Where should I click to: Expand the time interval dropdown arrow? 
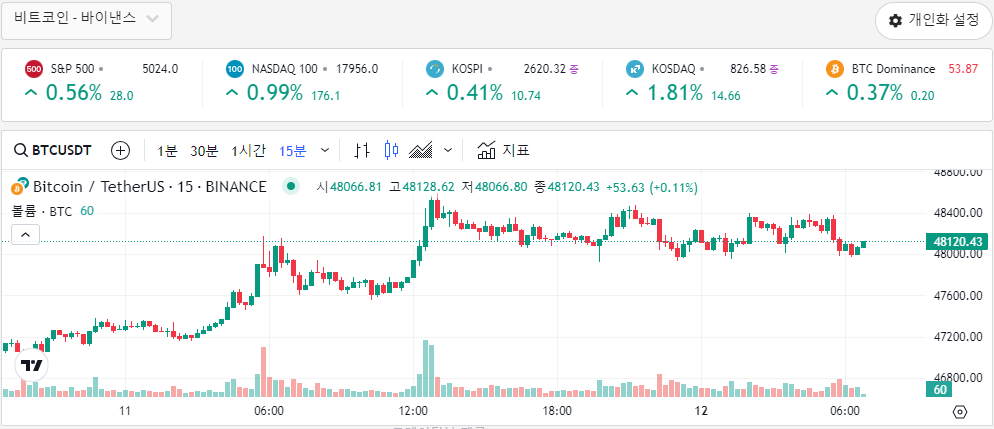coord(325,150)
